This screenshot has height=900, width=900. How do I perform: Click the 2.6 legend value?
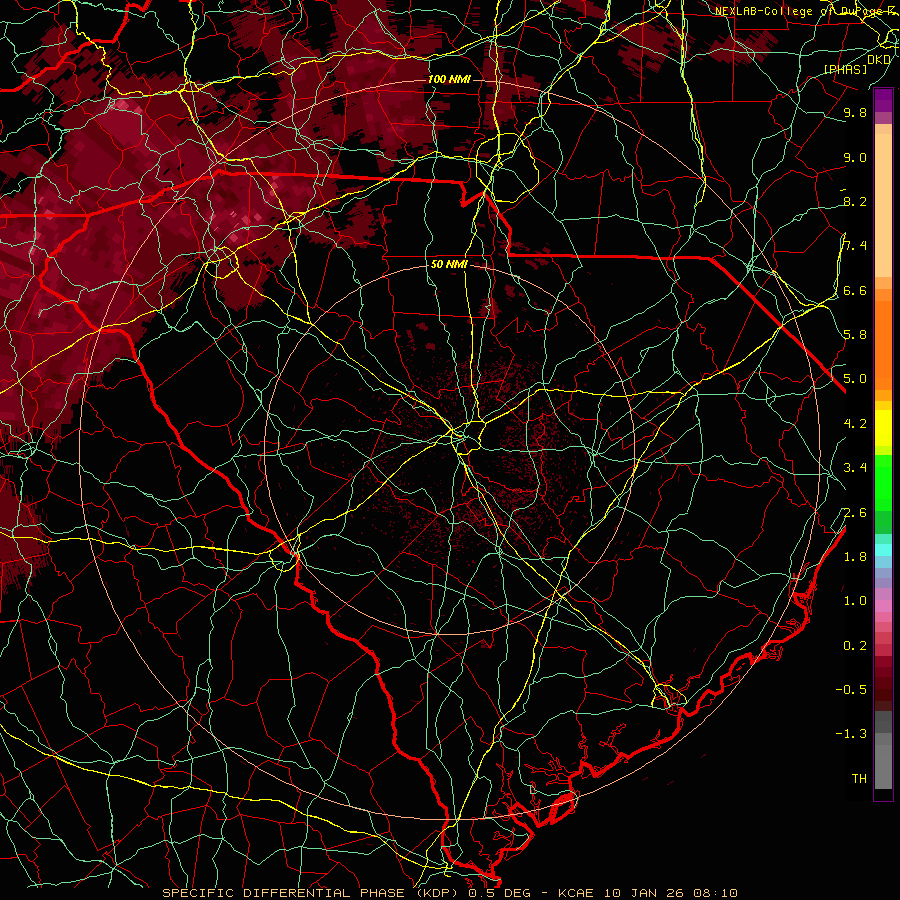tap(855, 513)
